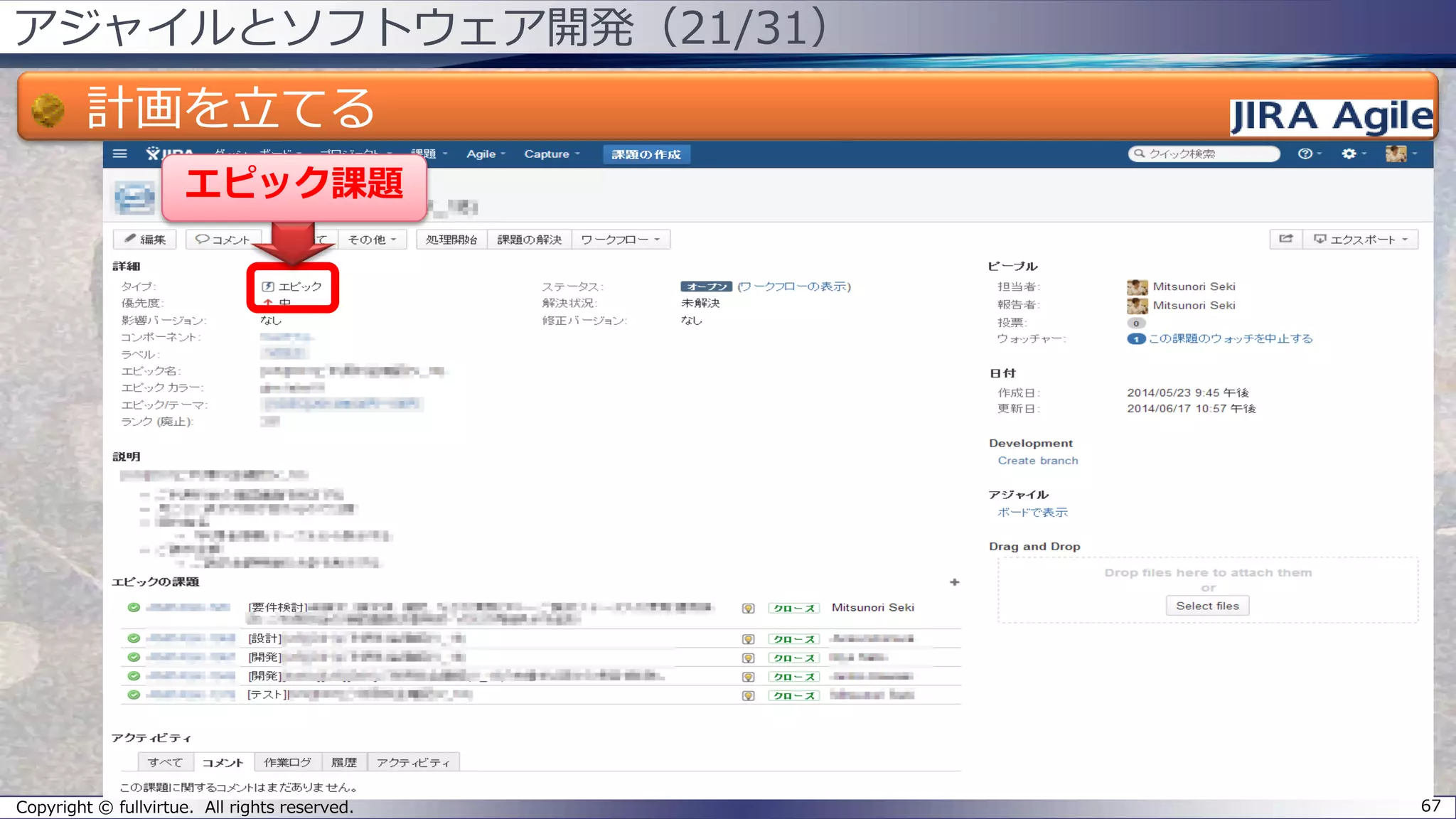Click the project avatar icon

pyautogui.click(x=134, y=198)
